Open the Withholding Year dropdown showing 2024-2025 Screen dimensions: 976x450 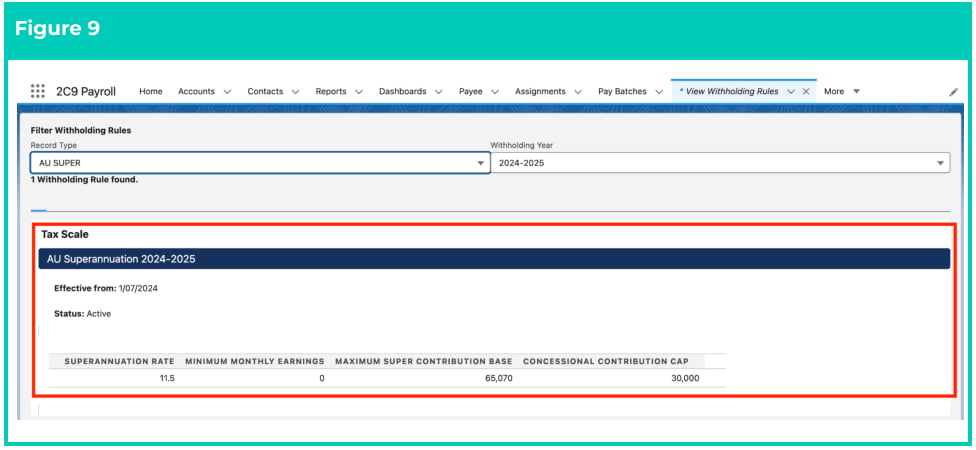click(720, 162)
